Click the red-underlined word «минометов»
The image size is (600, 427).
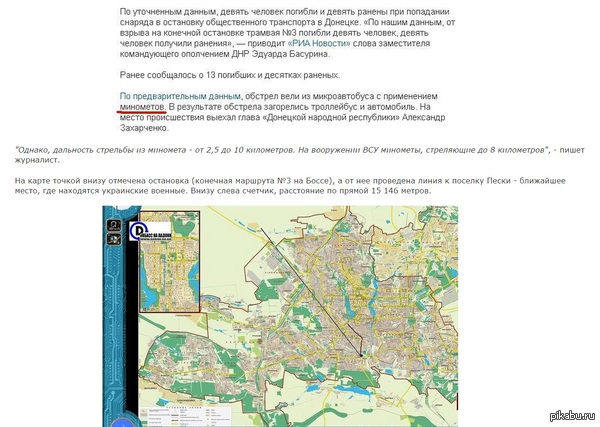140,105
